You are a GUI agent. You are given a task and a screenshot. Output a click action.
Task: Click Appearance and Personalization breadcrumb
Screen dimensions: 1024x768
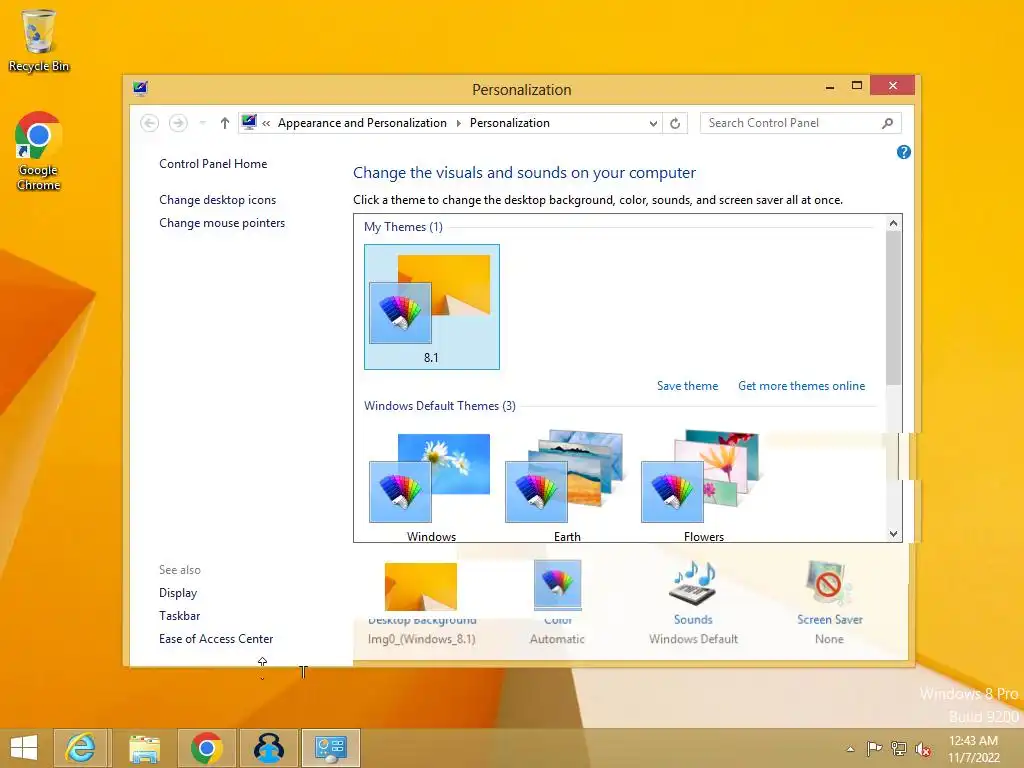pyautogui.click(x=362, y=123)
